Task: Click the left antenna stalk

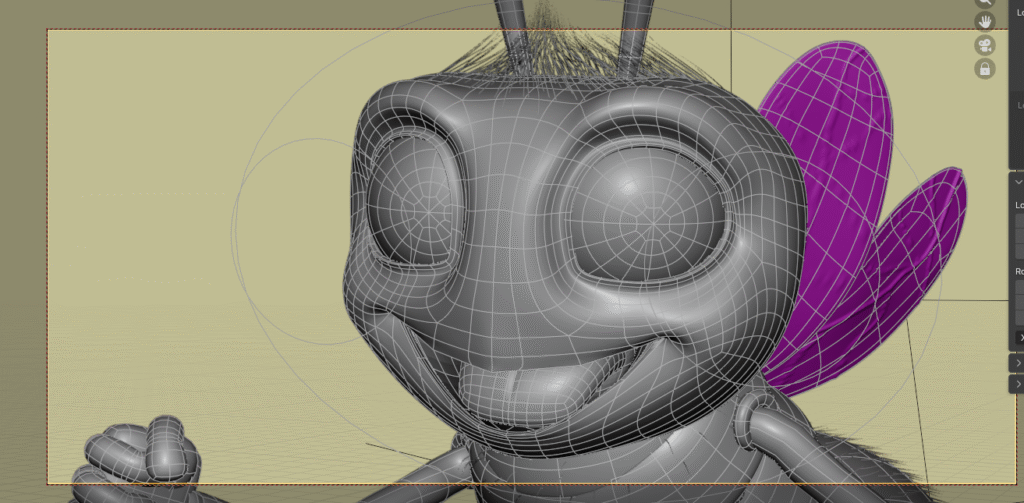Action: 513,25
